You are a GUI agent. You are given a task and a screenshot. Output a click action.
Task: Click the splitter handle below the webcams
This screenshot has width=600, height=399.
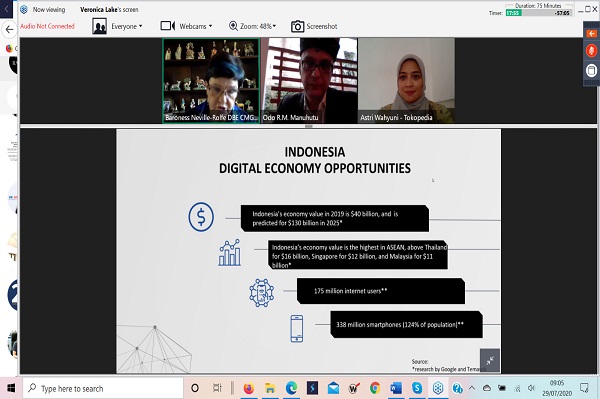[x=308, y=126]
